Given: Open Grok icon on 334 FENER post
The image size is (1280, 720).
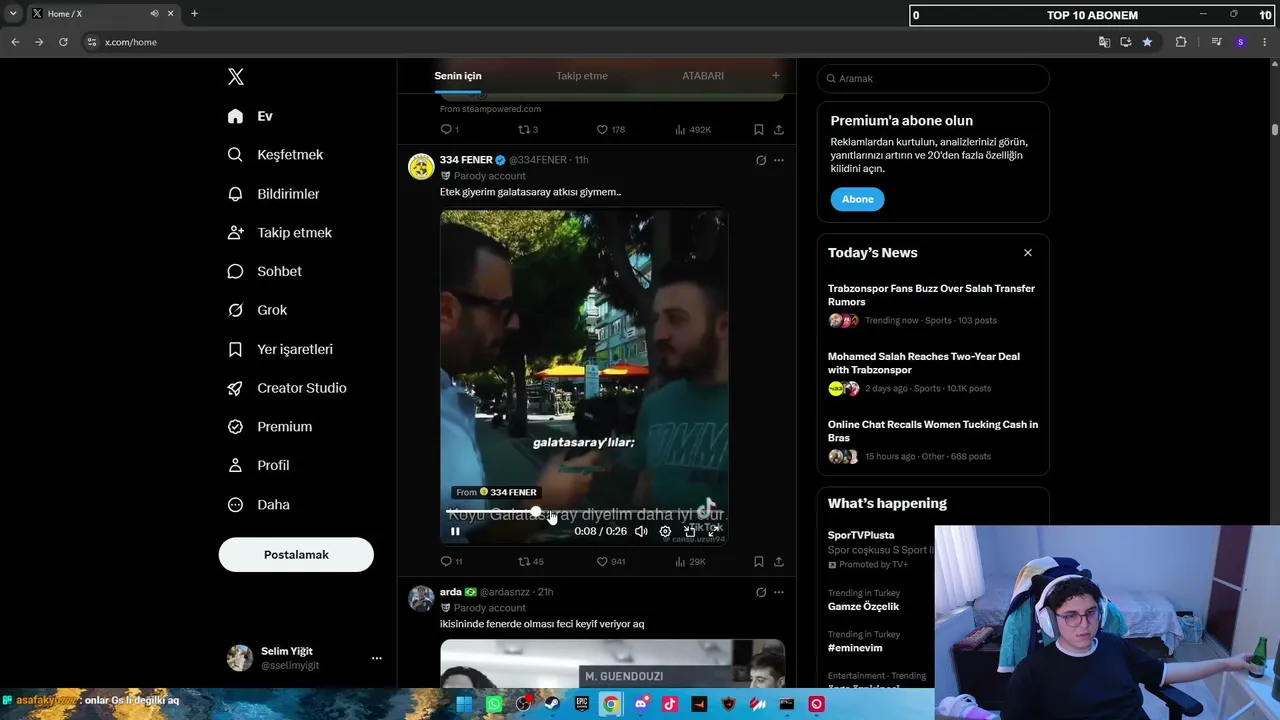Looking at the screenshot, I should tap(761, 160).
